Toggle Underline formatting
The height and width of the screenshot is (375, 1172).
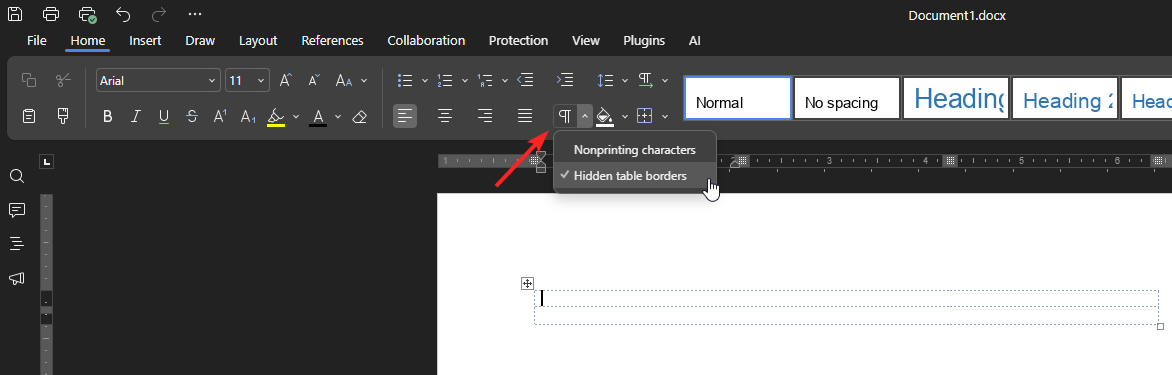click(x=164, y=117)
